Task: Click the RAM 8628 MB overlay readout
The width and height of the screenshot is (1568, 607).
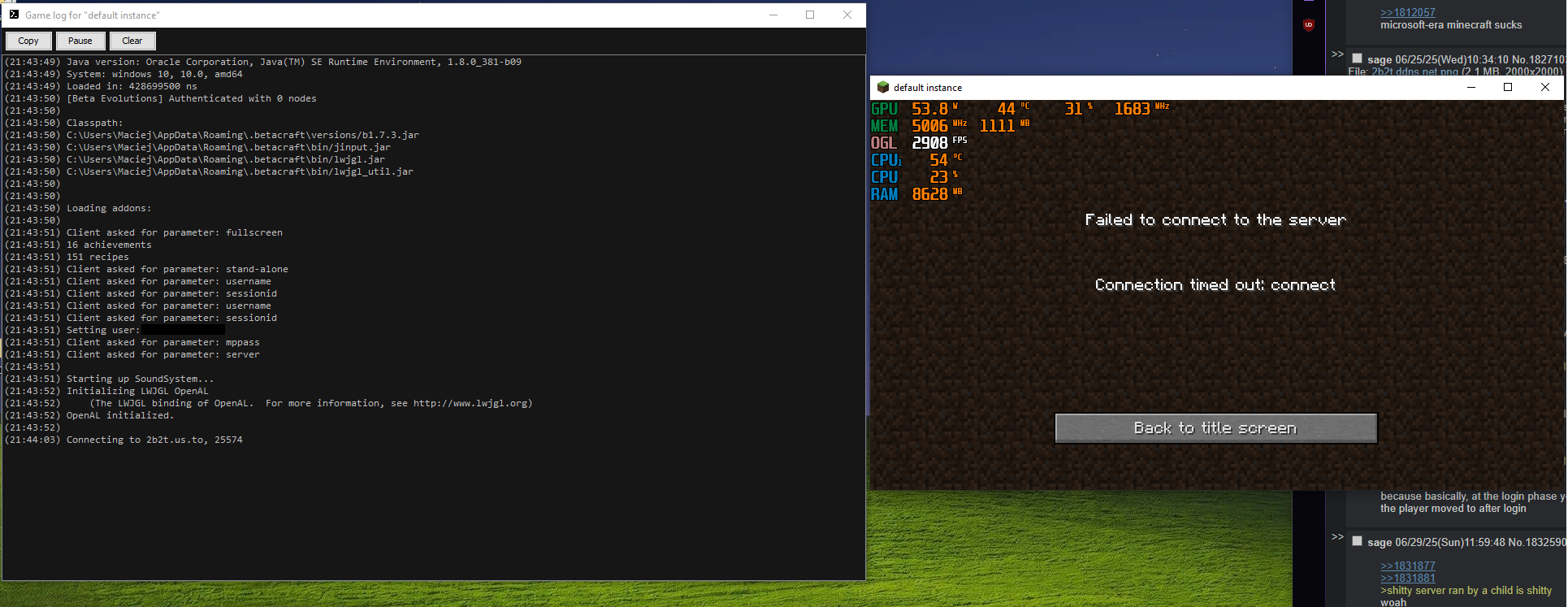Action: [x=916, y=194]
